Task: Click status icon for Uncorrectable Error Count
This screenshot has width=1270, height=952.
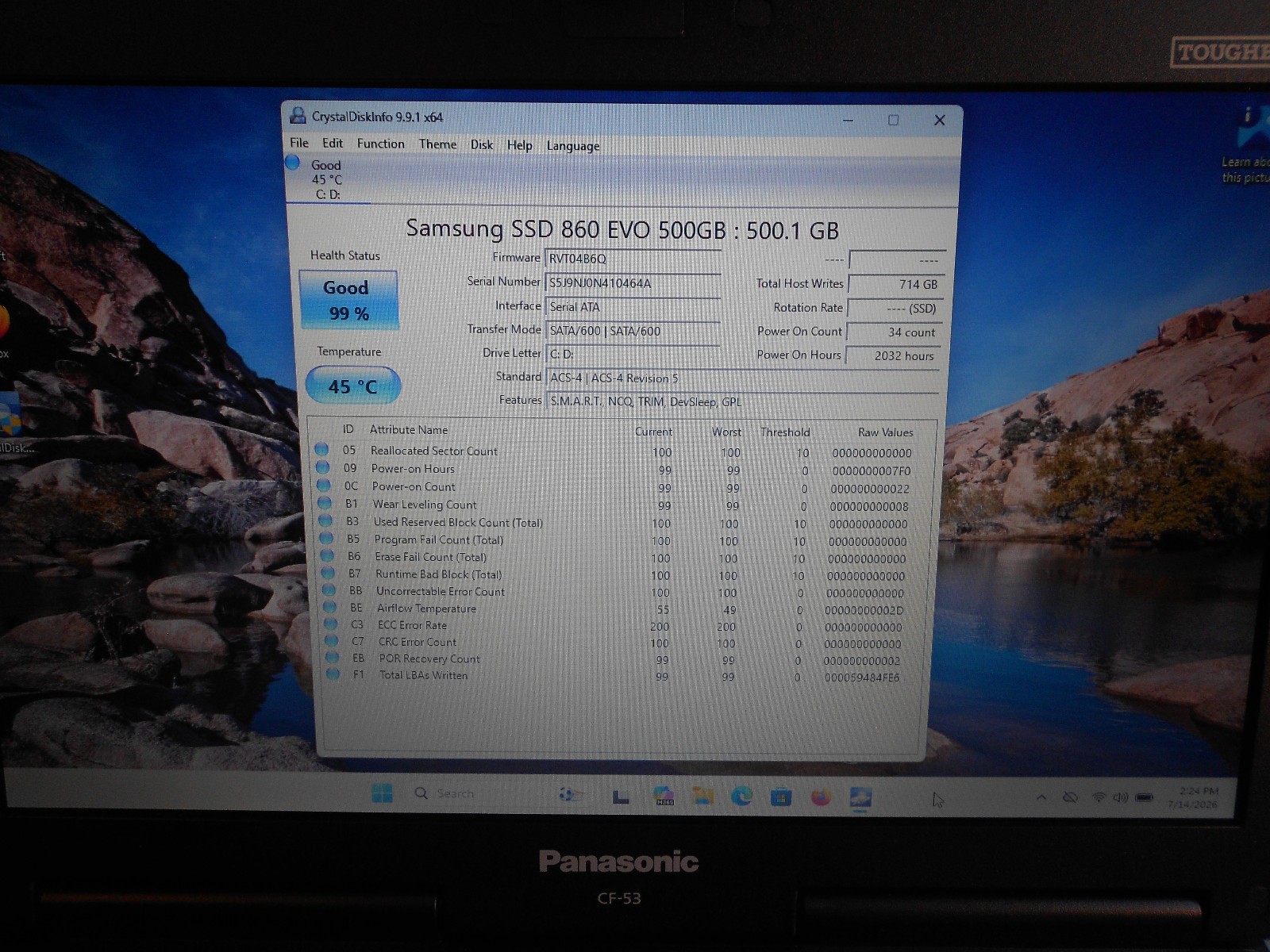Action: tap(329, 589)
